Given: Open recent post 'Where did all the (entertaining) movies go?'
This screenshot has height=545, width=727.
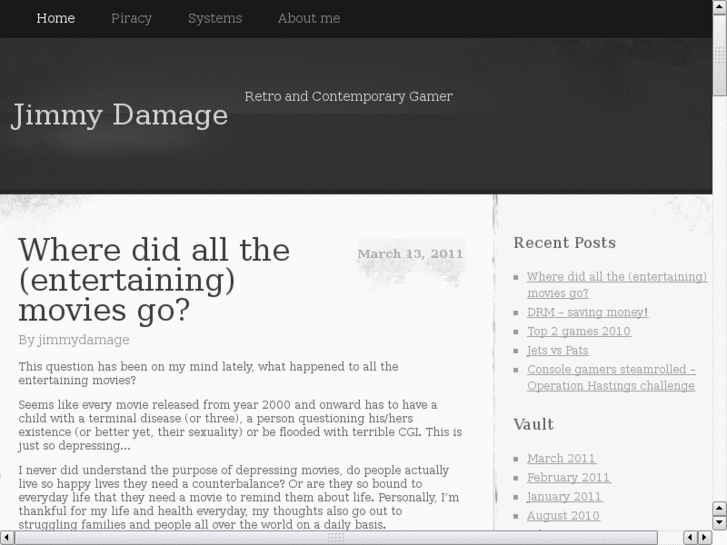Looking at the screenshot, I should 617,284.
